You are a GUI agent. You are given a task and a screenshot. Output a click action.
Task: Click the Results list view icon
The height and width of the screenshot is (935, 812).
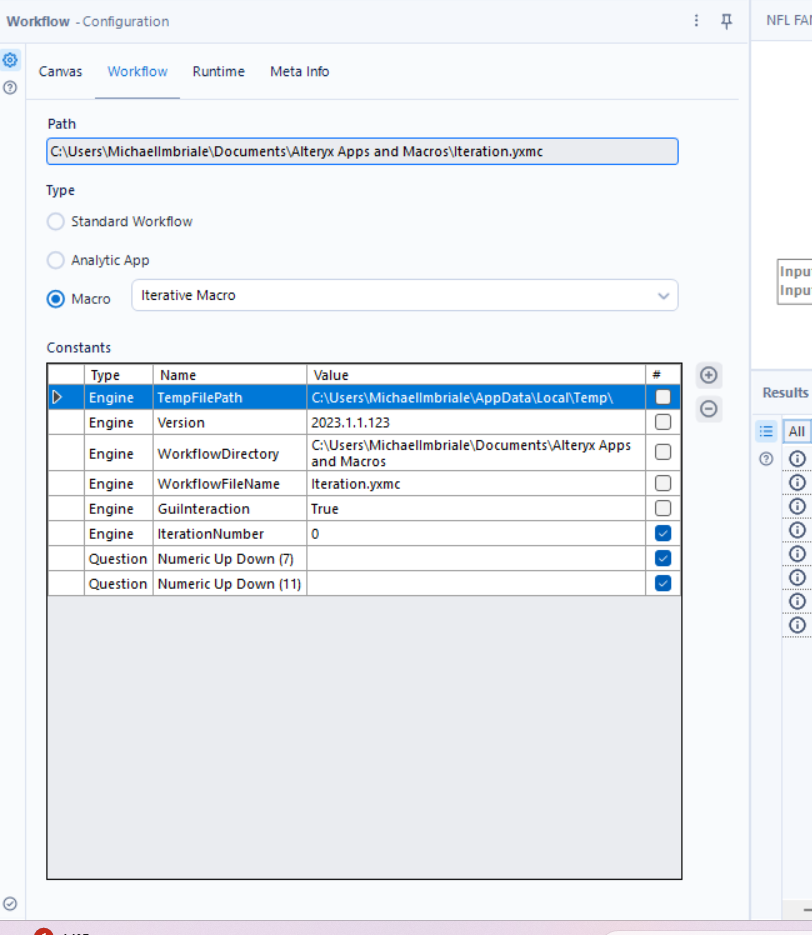tap(766, 431)
